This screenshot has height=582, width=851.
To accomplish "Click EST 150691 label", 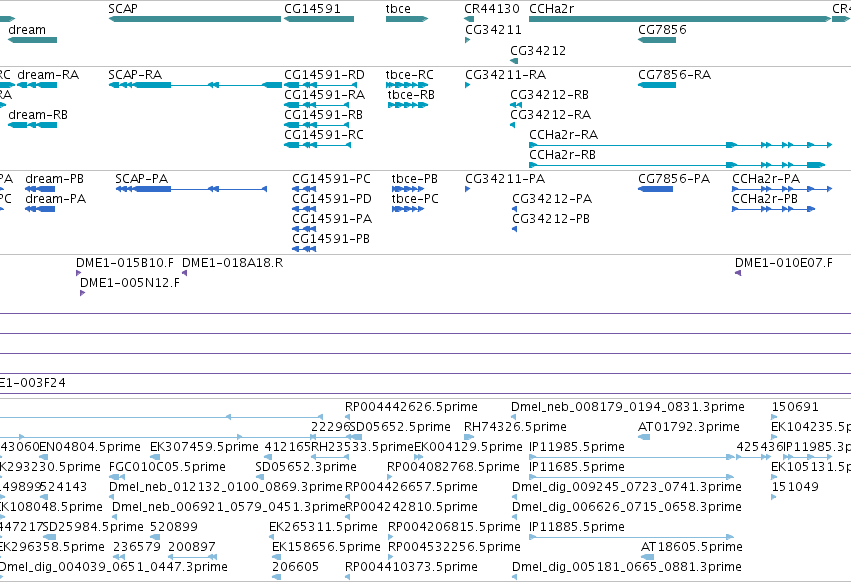I will pos(795,407).
